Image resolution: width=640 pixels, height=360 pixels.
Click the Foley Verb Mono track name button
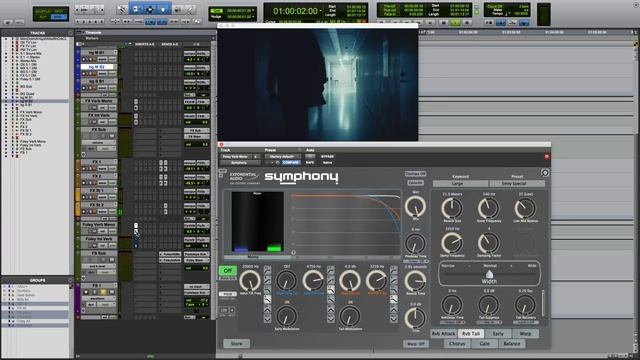pos(98,224)
